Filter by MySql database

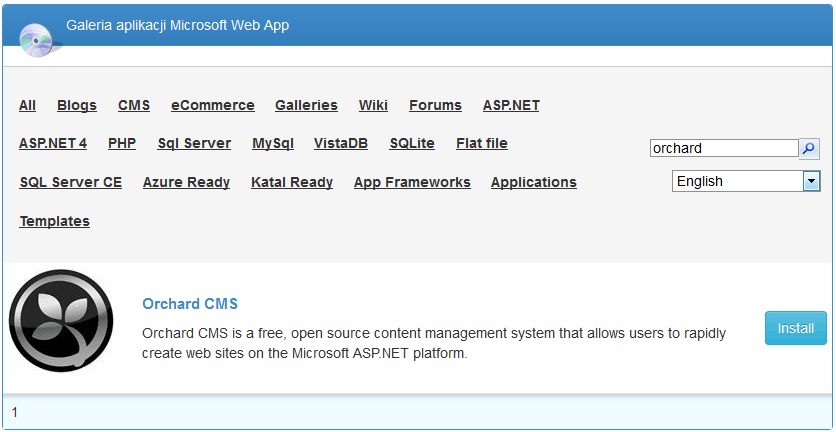272,143
